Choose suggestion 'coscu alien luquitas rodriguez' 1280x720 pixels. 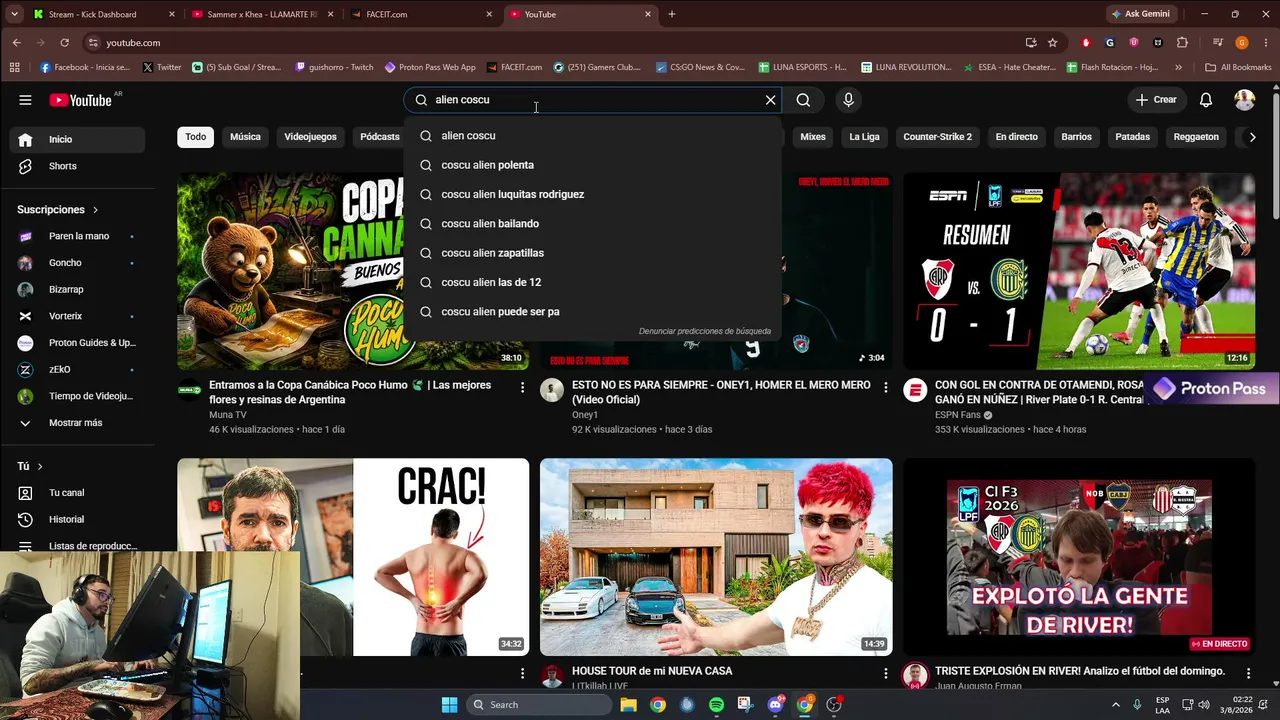[x=593, y=194]
